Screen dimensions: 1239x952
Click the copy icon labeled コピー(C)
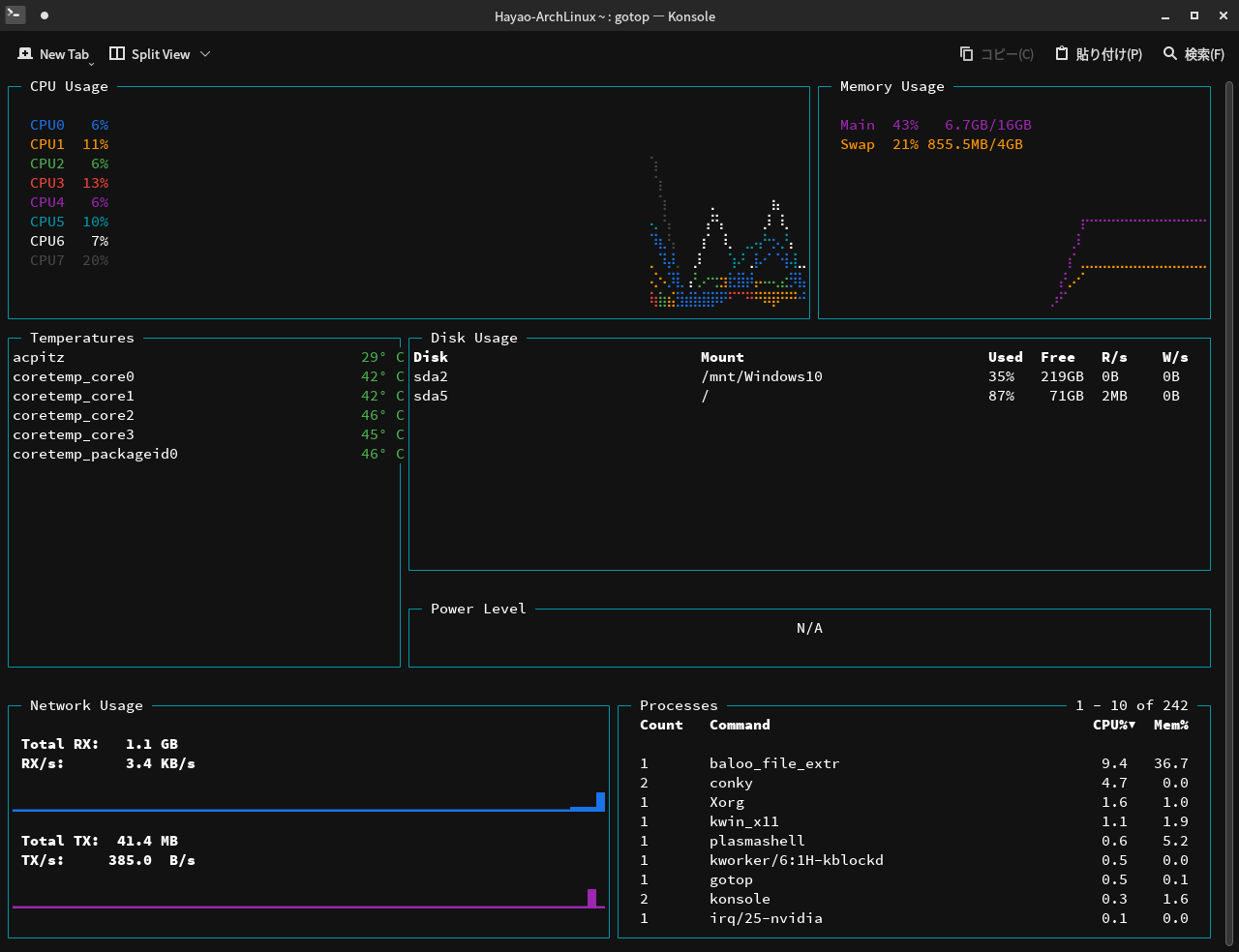[996, 54]
